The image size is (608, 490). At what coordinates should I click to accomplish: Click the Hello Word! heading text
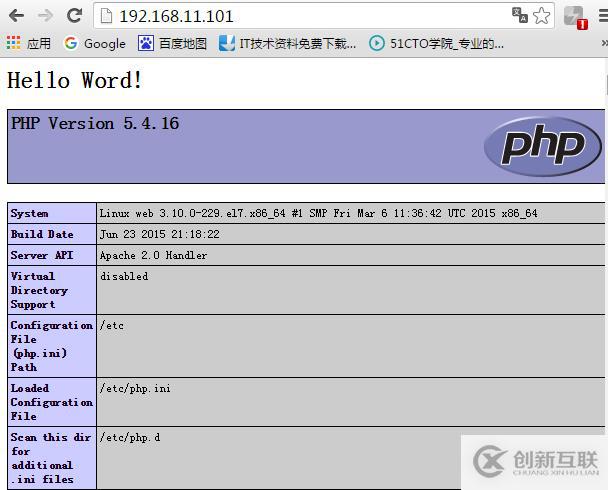[75, 81]
